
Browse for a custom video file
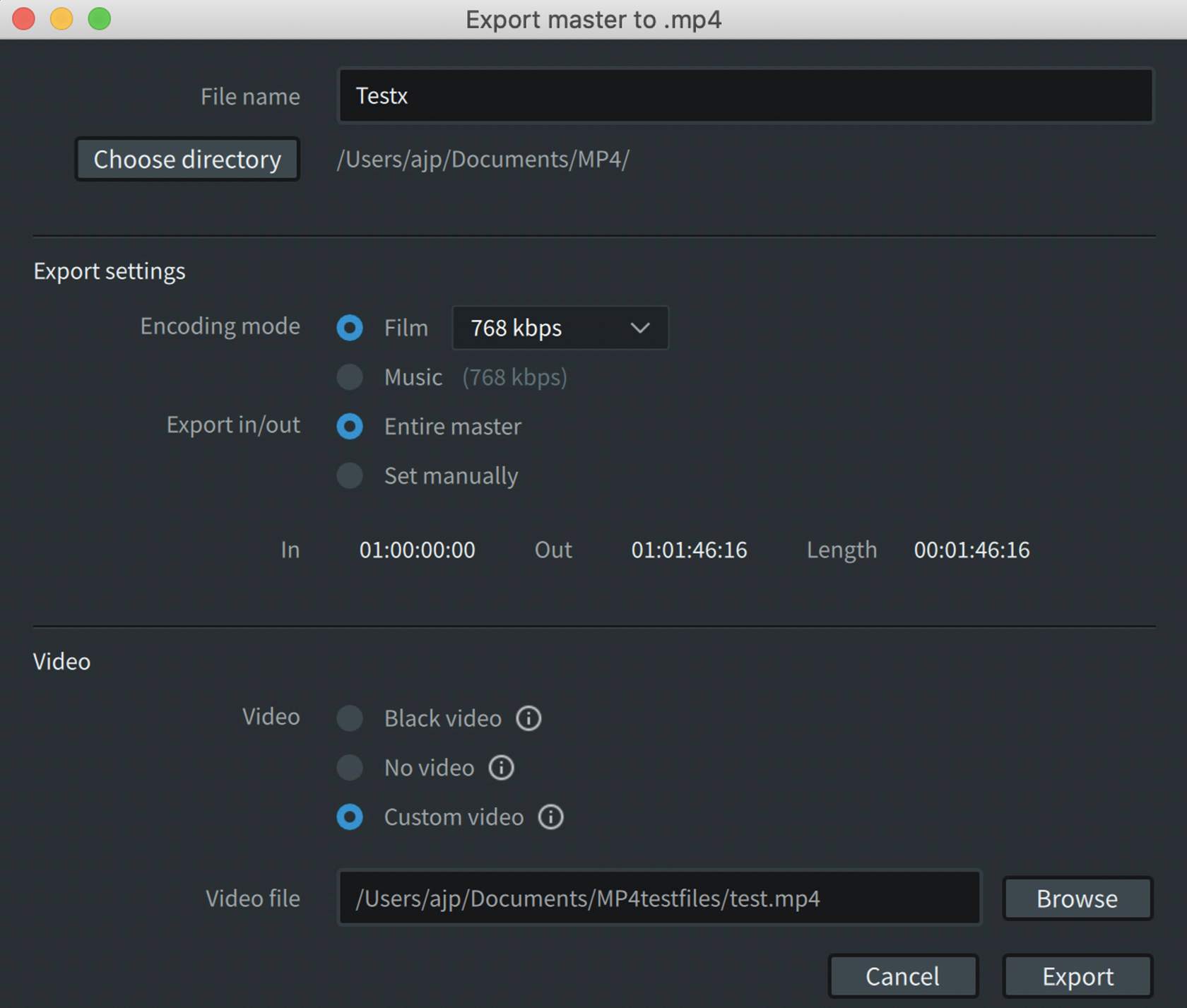pyautogui.click(x=1077, y=899)
